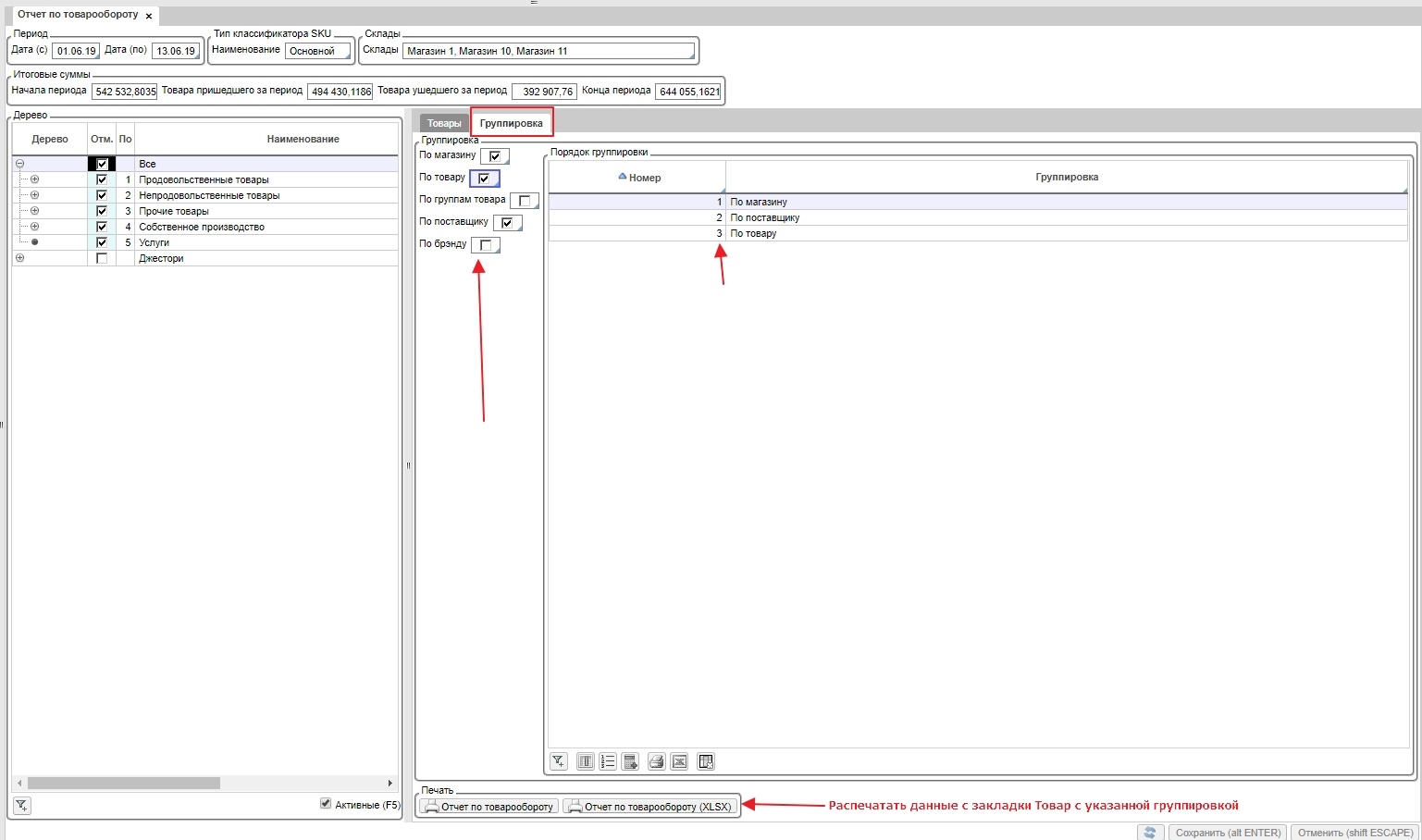Open column settings icon in grouping toolbar
1422x840 pixels.
click(x=586, y=761)
